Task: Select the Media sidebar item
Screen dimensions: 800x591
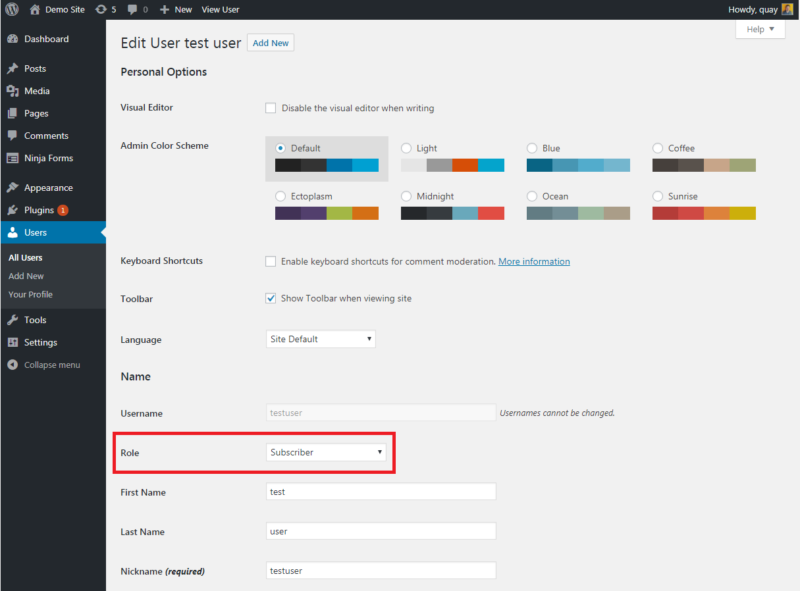Action: coord(40,90)
